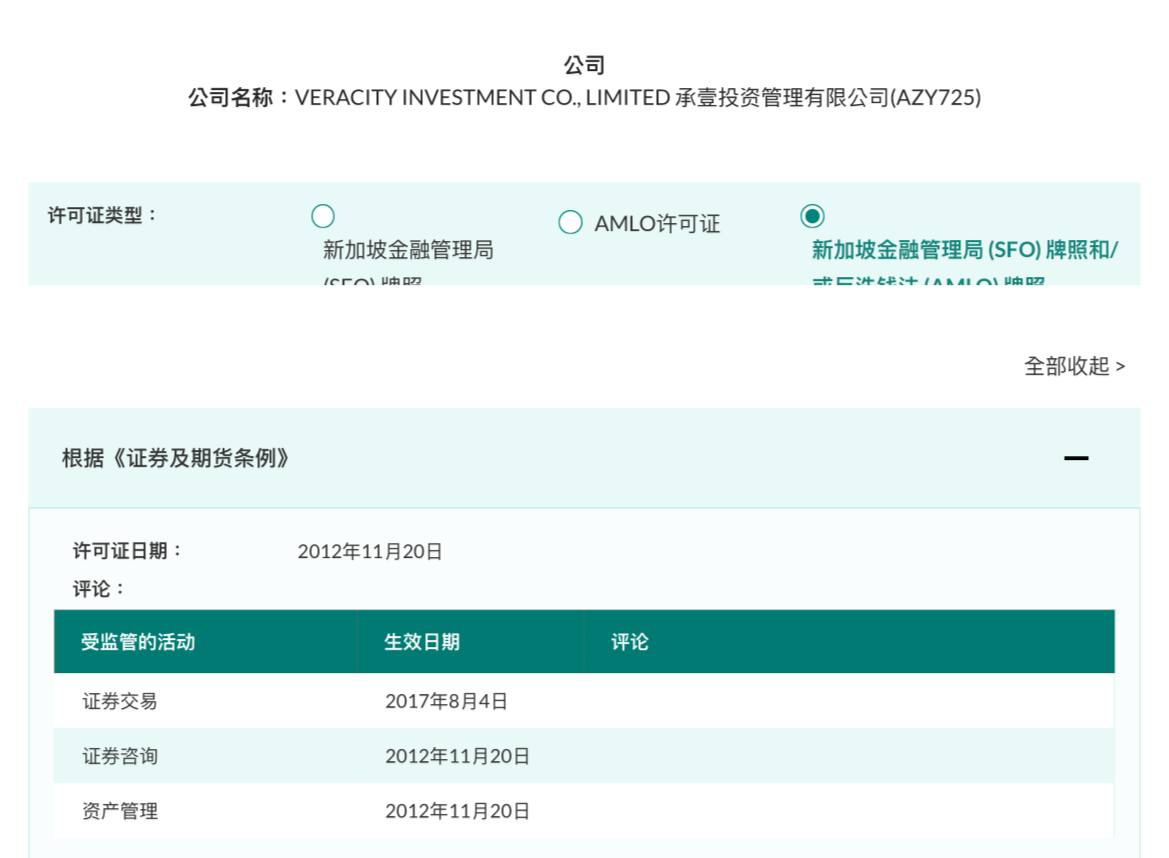Click the 资产管理 row cell
Viewport: 1169px width, 858px height.
coord(120,811)
